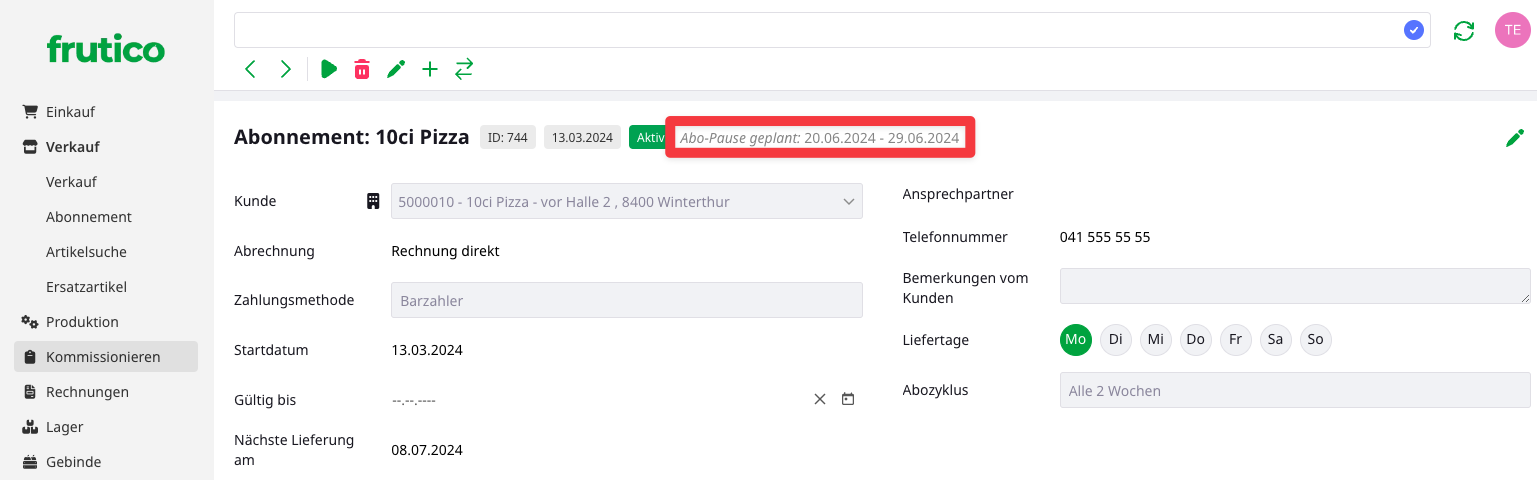Toggle Saturday (Sa) delivery day
Image resolution: width=1537 pixels, height=480 pixels.
[x=1275, y=339]
